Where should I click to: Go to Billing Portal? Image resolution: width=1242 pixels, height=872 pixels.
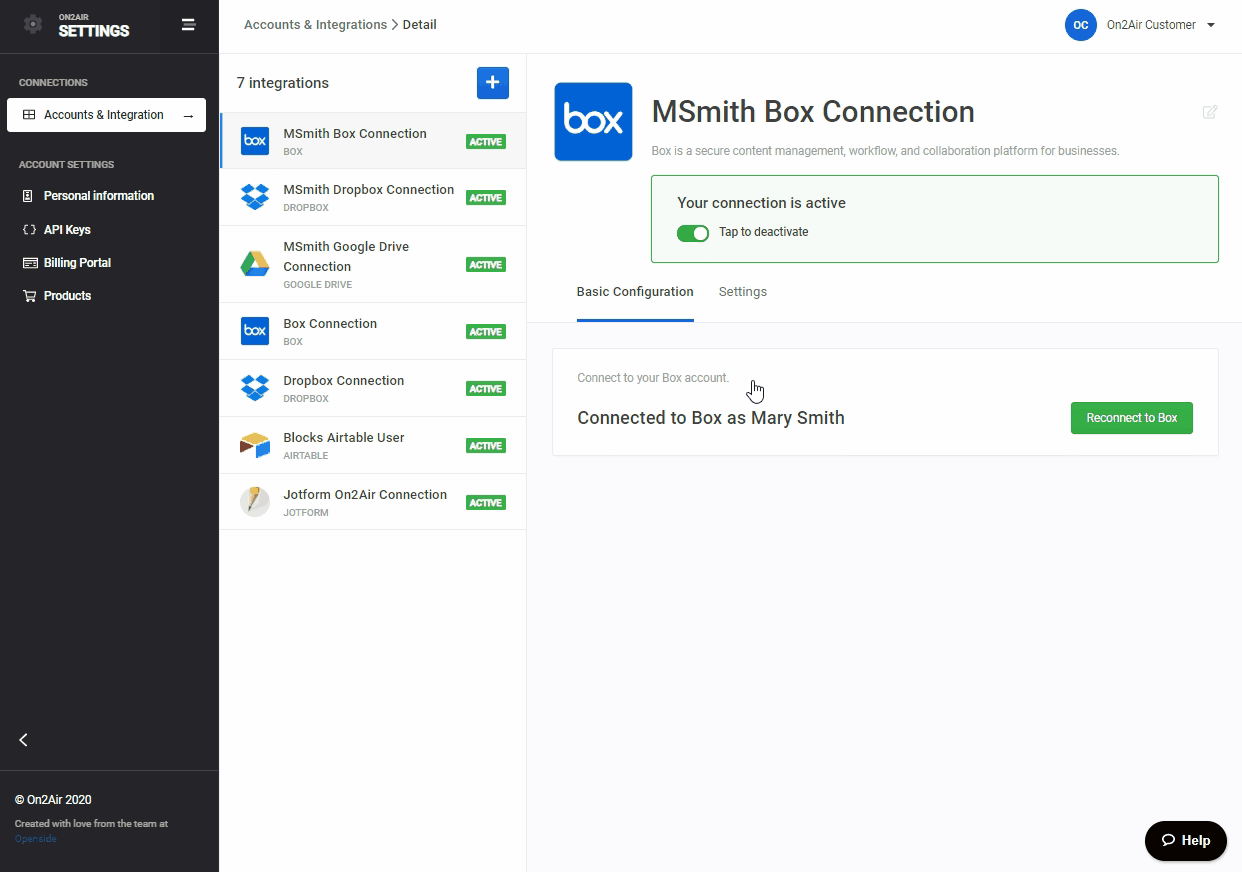77,263
